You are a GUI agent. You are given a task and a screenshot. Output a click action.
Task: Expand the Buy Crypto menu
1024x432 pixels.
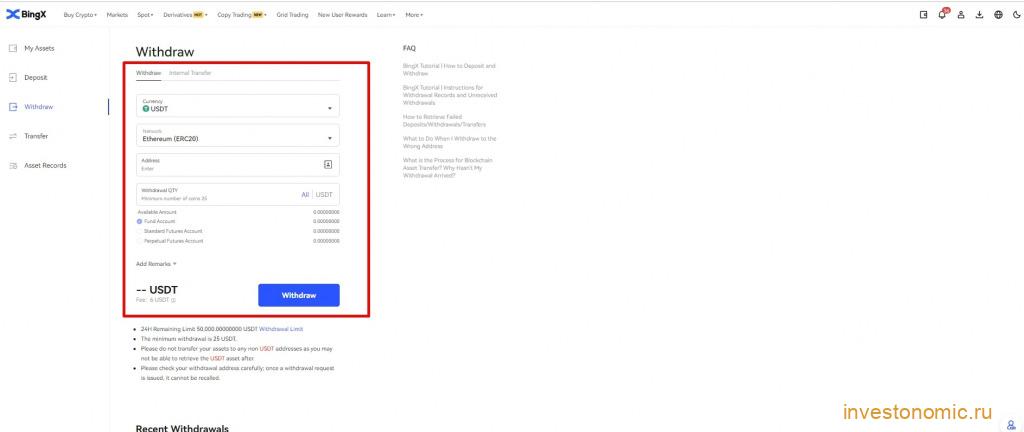click(x=80, y=14)
